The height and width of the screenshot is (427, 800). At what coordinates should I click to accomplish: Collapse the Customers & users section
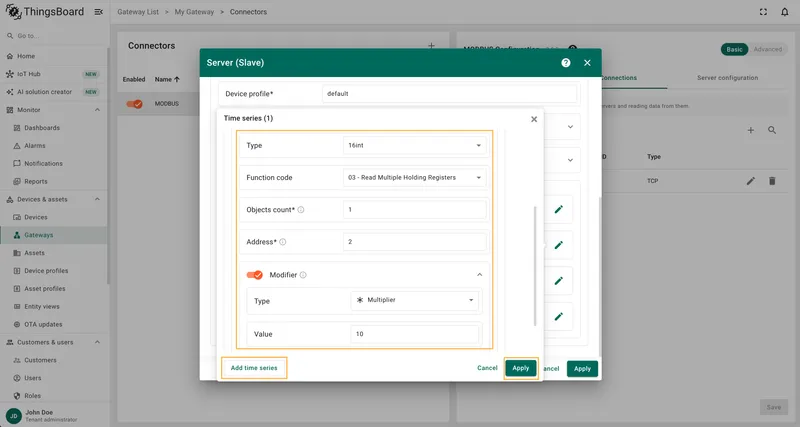[97, 342]
